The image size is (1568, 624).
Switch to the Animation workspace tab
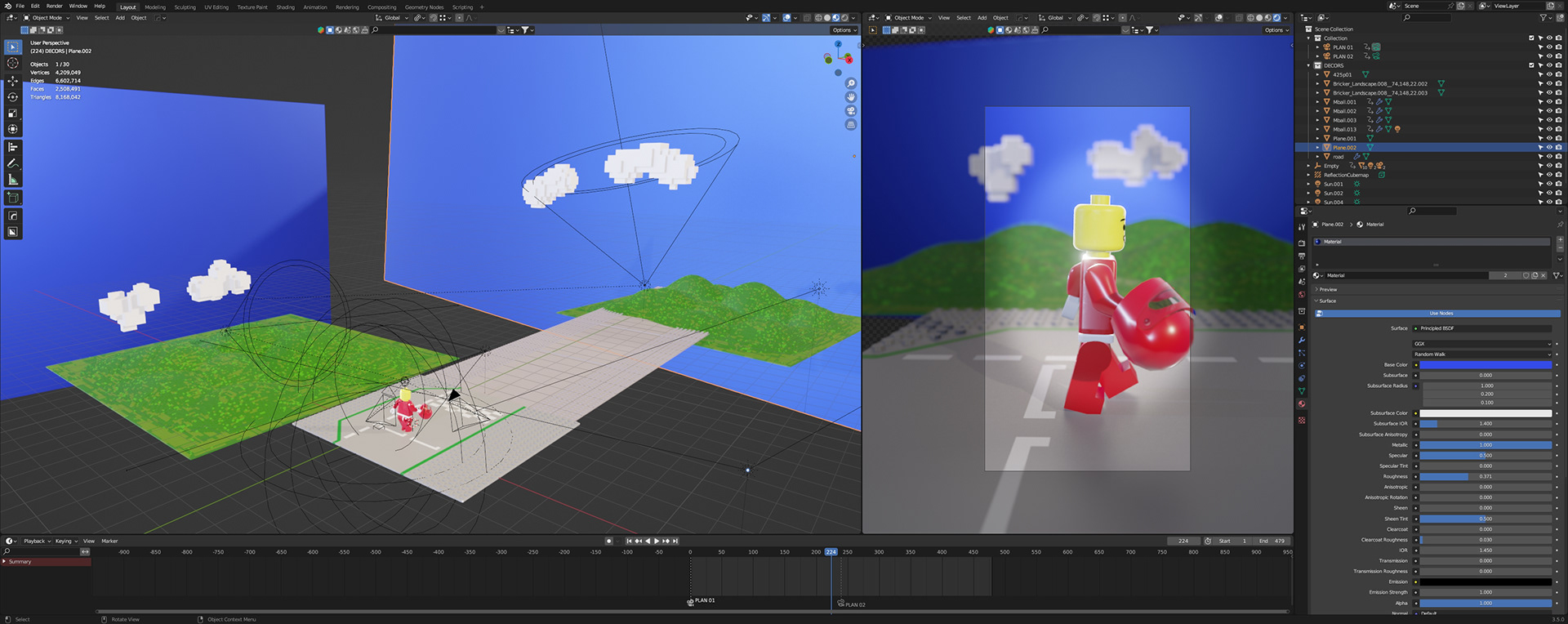click(x=315, y=7)
